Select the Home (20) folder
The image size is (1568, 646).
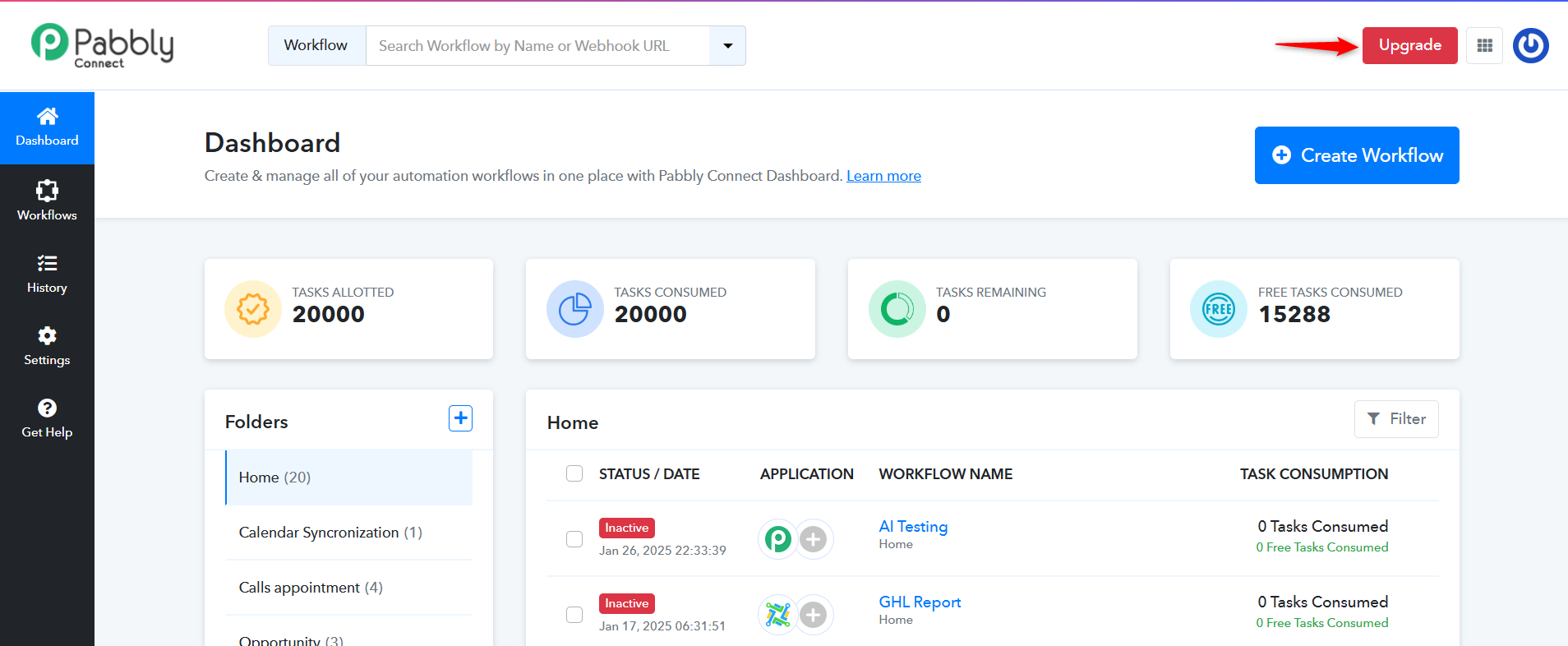349,478
